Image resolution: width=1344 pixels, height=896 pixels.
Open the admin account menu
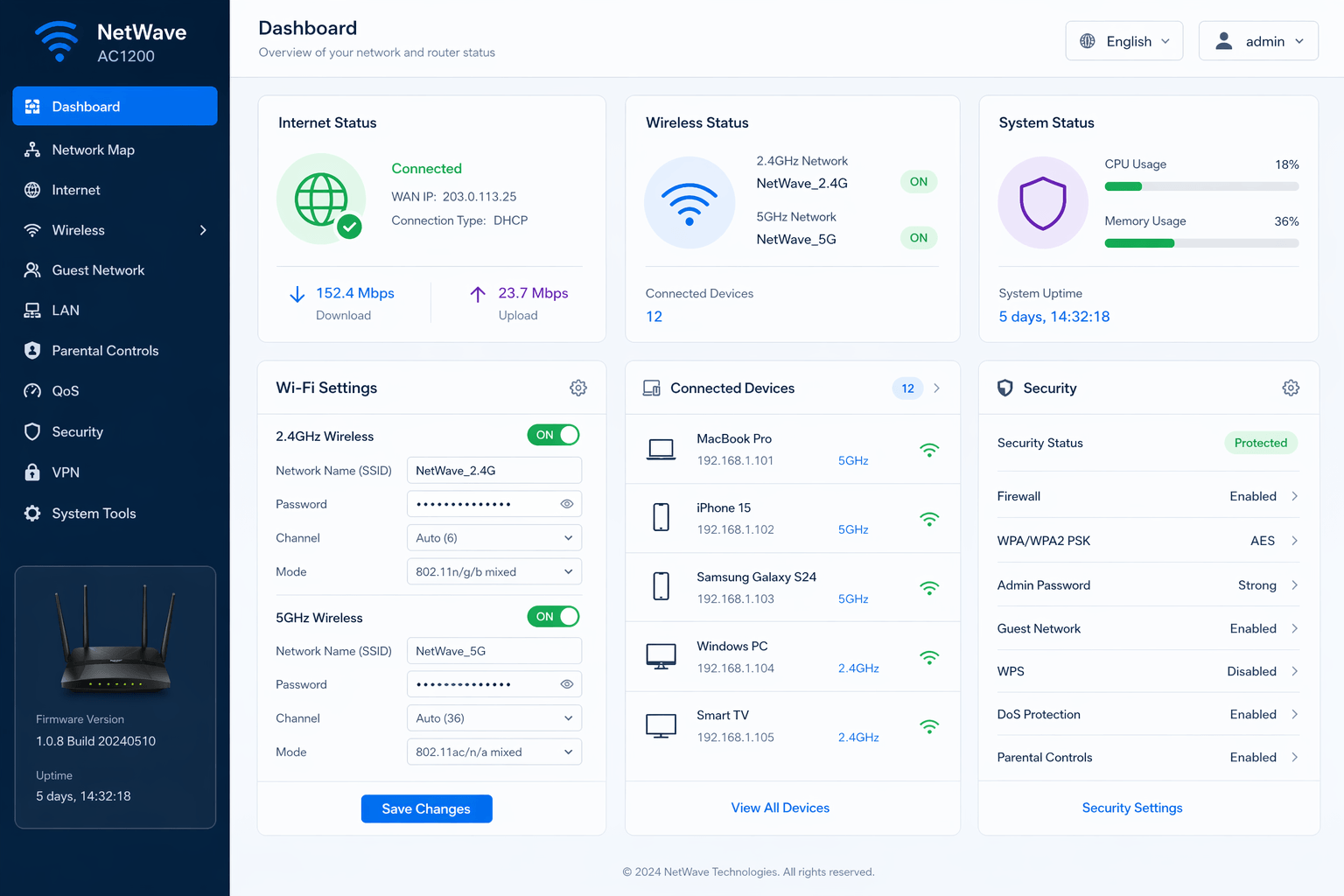[1258, 40]
